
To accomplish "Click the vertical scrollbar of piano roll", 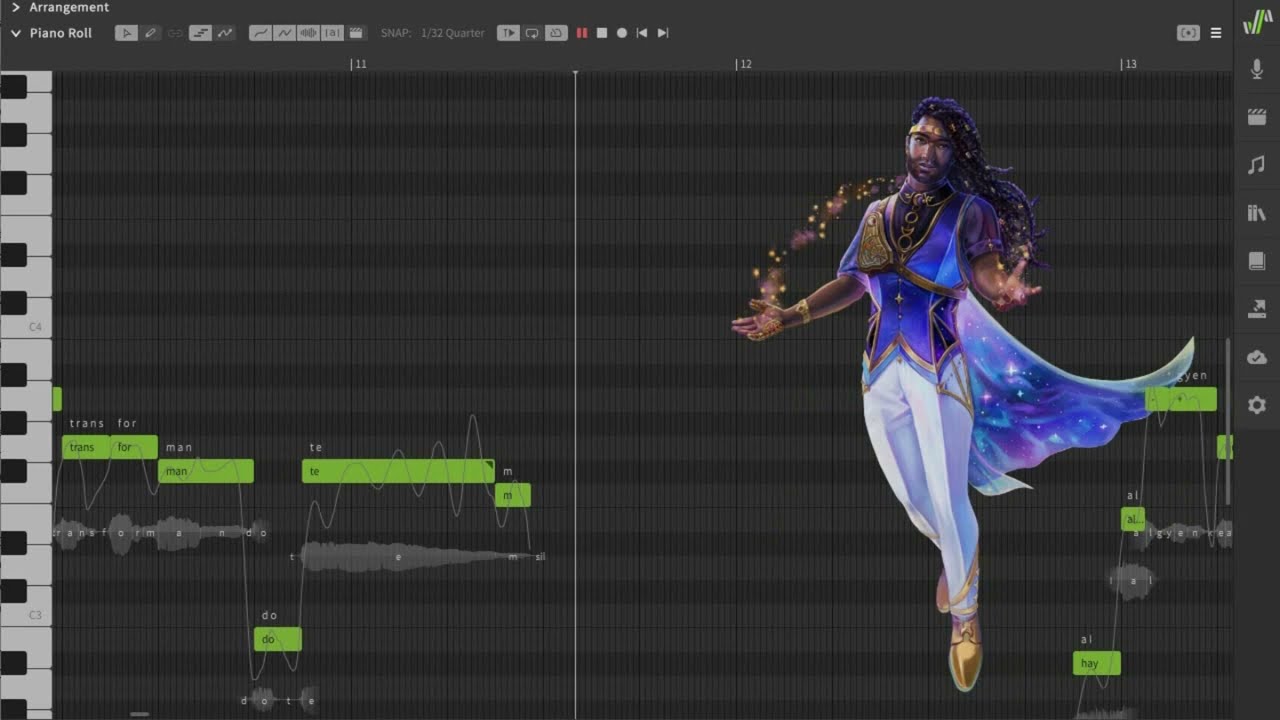I will pyautogui.click(x=1228, y=420).
